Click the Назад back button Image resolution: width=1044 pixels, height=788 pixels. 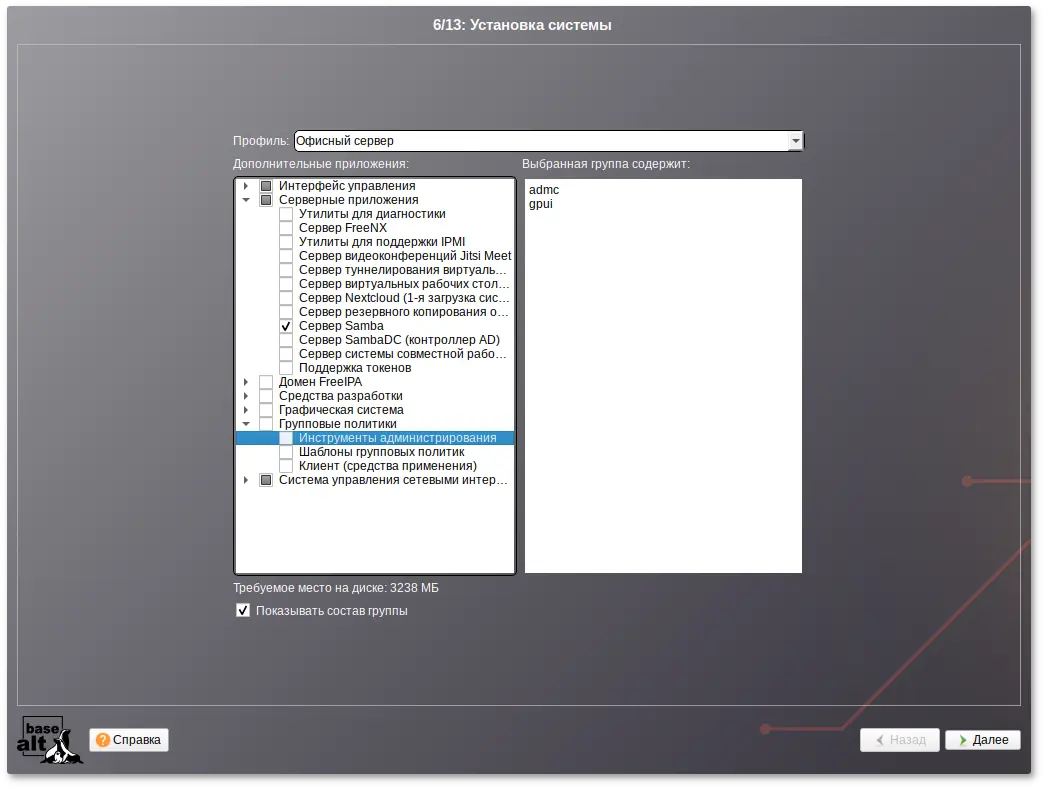coord(900,740)
